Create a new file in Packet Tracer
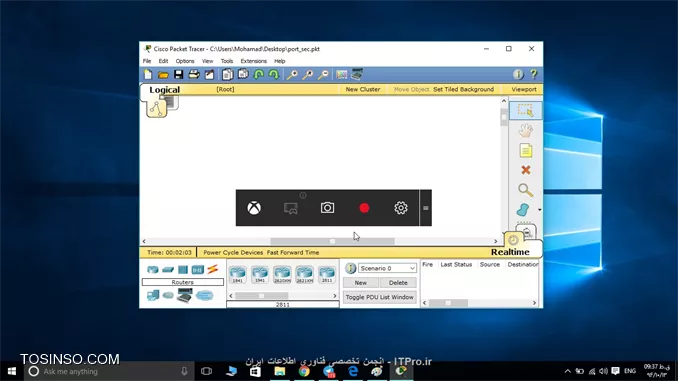This screenshot has width=678, height=381. tap(148, 74)
